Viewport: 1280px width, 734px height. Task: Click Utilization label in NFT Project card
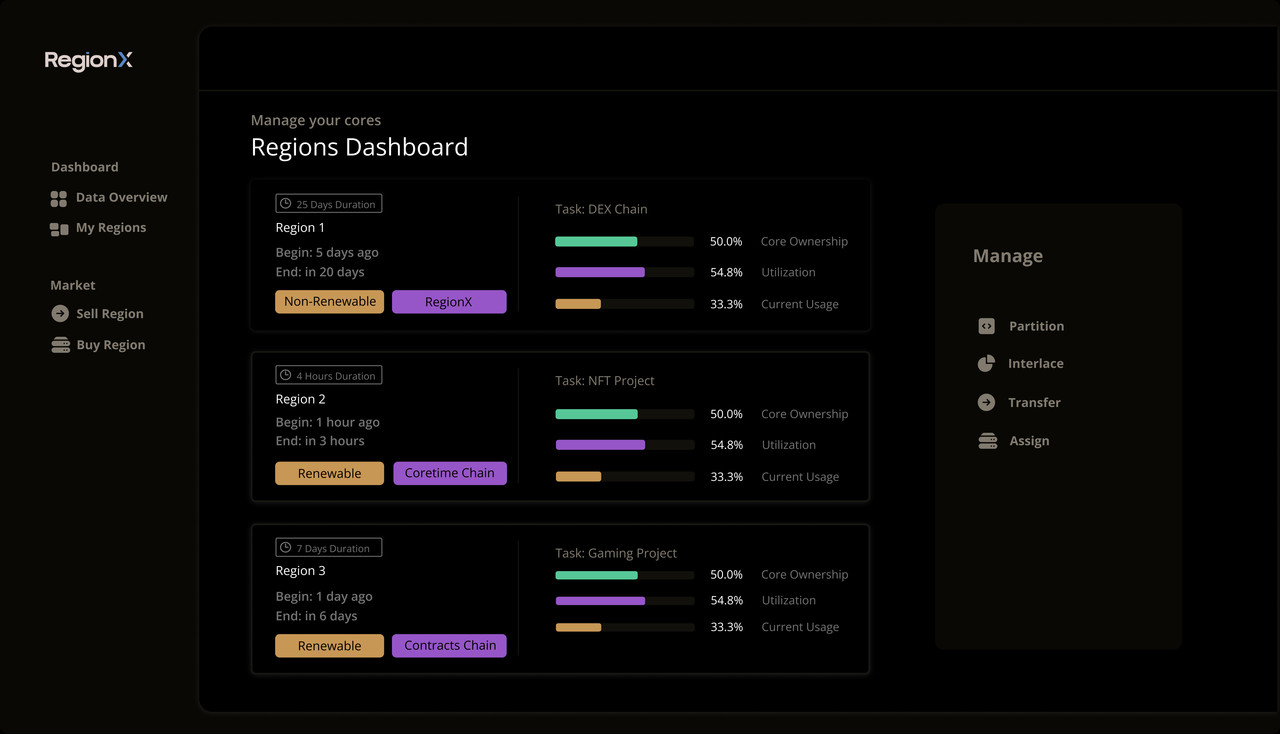click(x=789, y=445)
